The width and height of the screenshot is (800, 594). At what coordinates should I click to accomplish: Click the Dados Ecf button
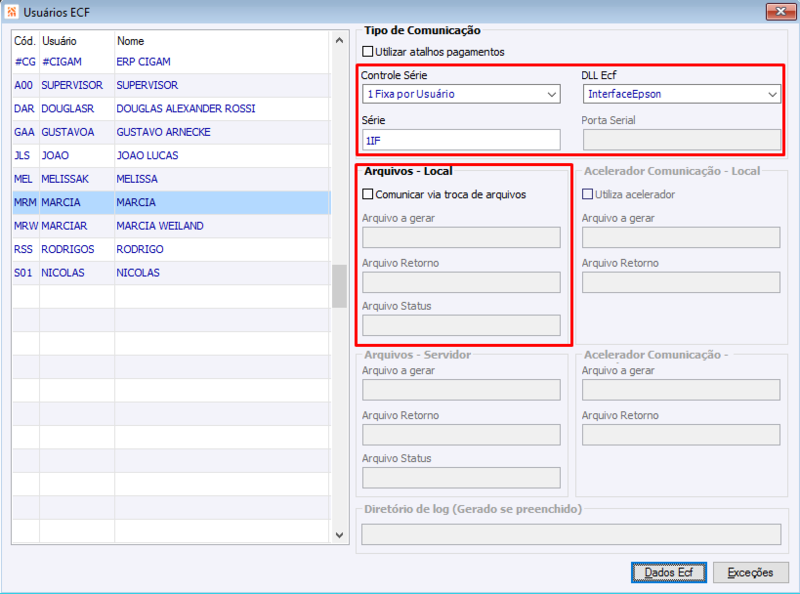668,572
